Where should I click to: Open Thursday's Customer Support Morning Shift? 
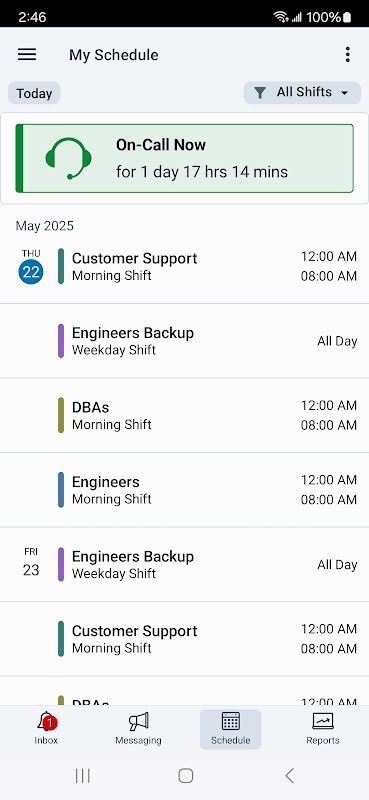coord(184,266)
